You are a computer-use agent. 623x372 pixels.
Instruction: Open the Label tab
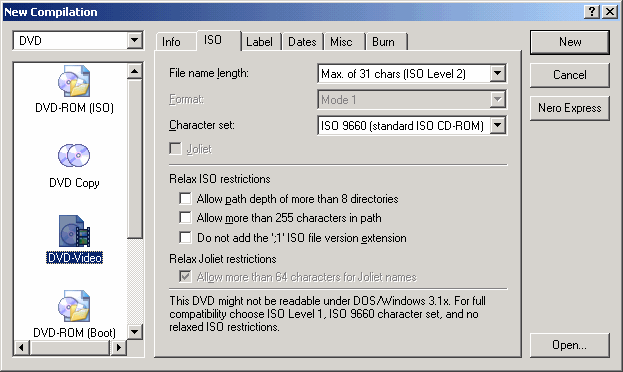[259, 42]
